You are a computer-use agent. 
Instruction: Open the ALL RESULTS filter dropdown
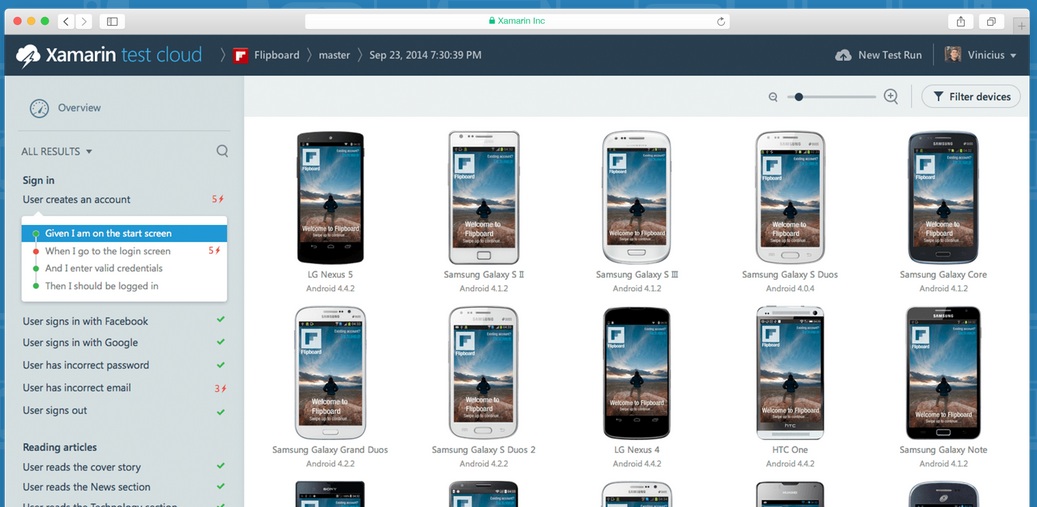pyautogui.click(x=57, y=151)
